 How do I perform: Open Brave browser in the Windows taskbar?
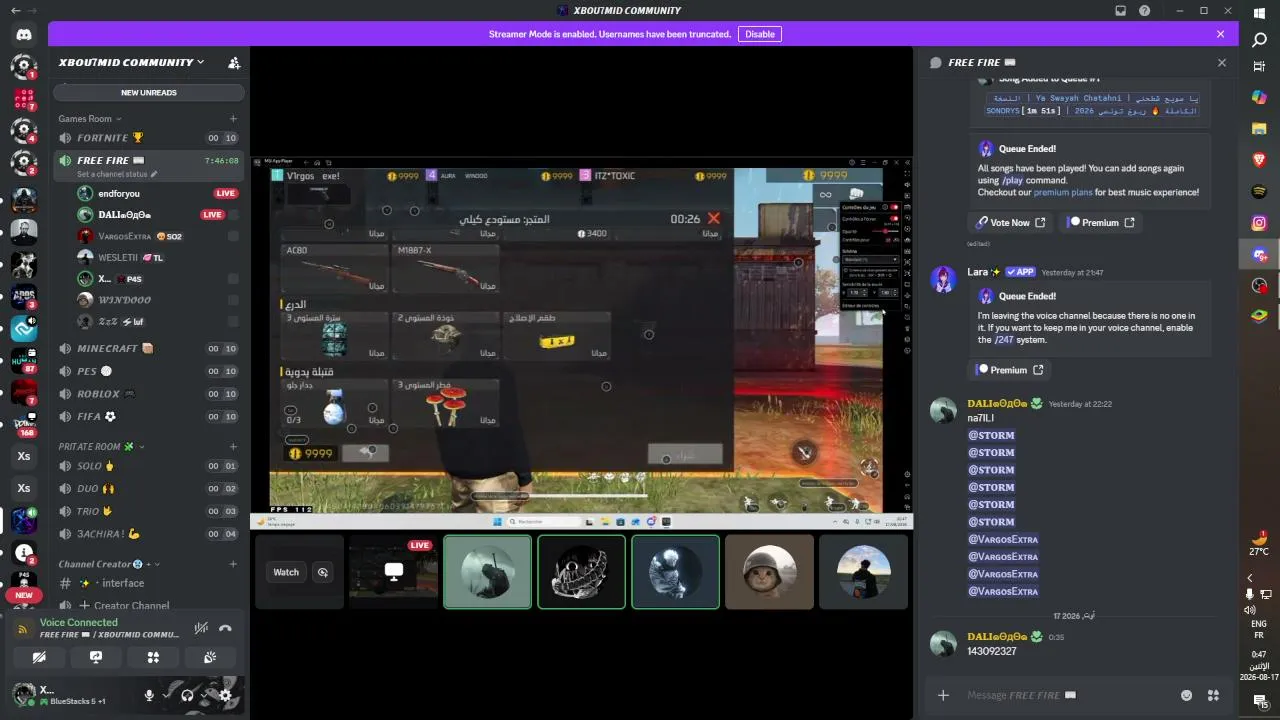pos(1259,159)
